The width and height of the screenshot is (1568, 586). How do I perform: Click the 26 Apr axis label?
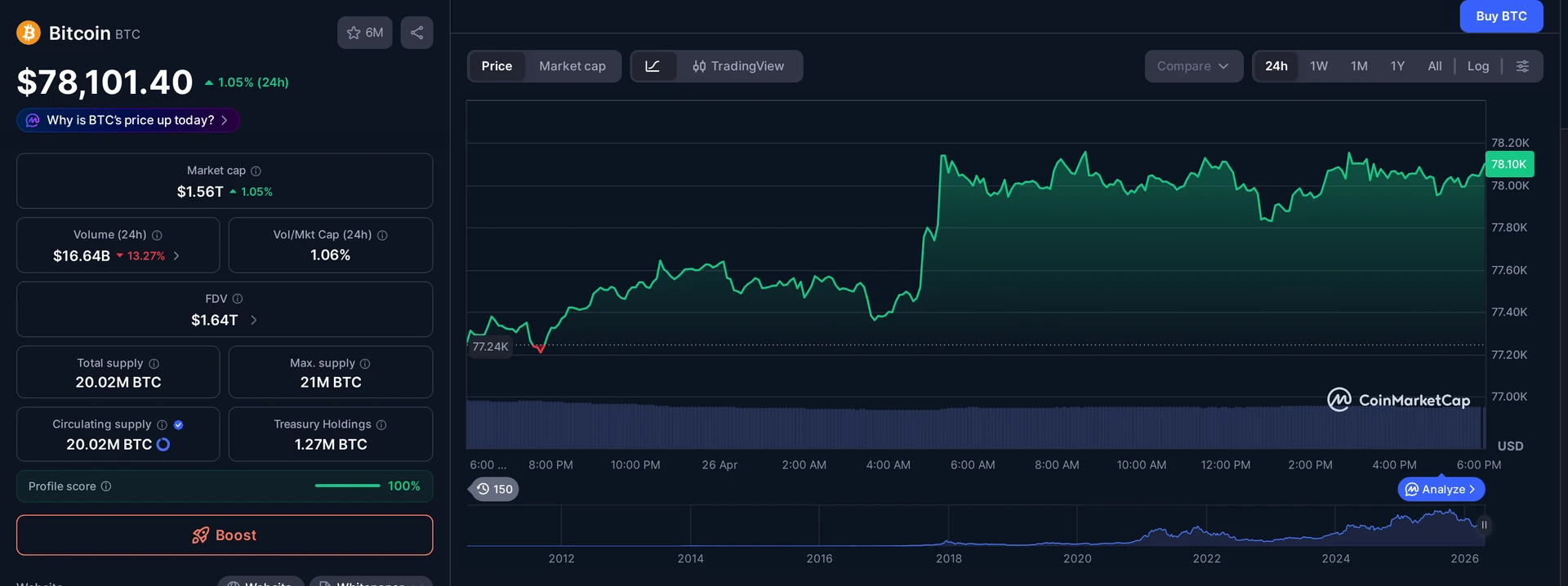coord(719,465)
